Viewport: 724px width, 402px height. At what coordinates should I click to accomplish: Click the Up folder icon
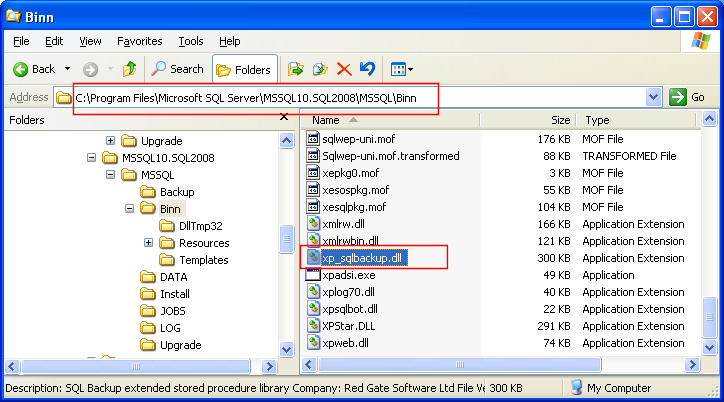coord(129,69)
